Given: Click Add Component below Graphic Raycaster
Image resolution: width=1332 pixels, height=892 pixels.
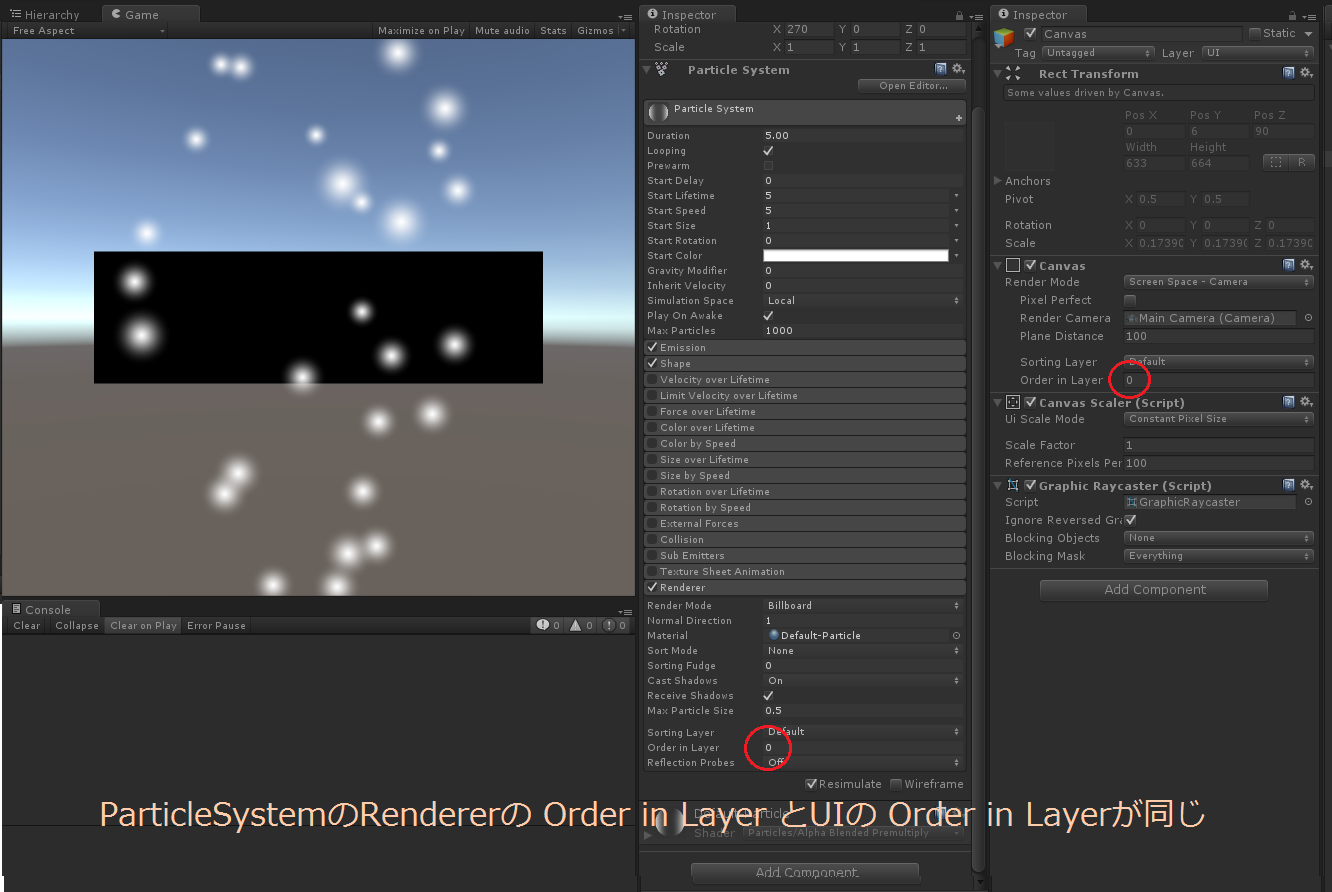Looking at the screenshot, I should (1153, 590).
